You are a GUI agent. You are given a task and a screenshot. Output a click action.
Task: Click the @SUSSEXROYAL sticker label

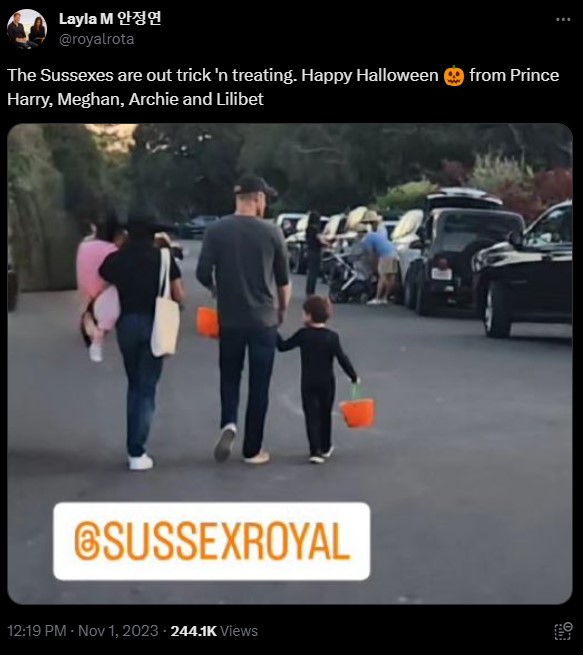click(x=212, y=542)
